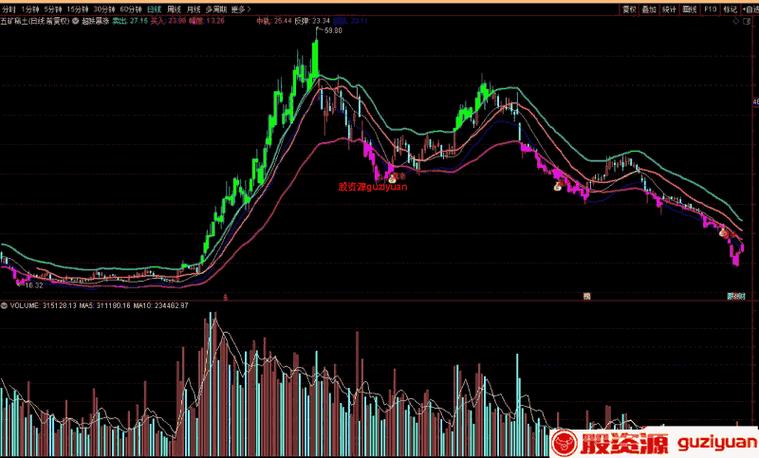Click the diamond icon at chart top-right
759x458 pixels.
tap(736, 21)
